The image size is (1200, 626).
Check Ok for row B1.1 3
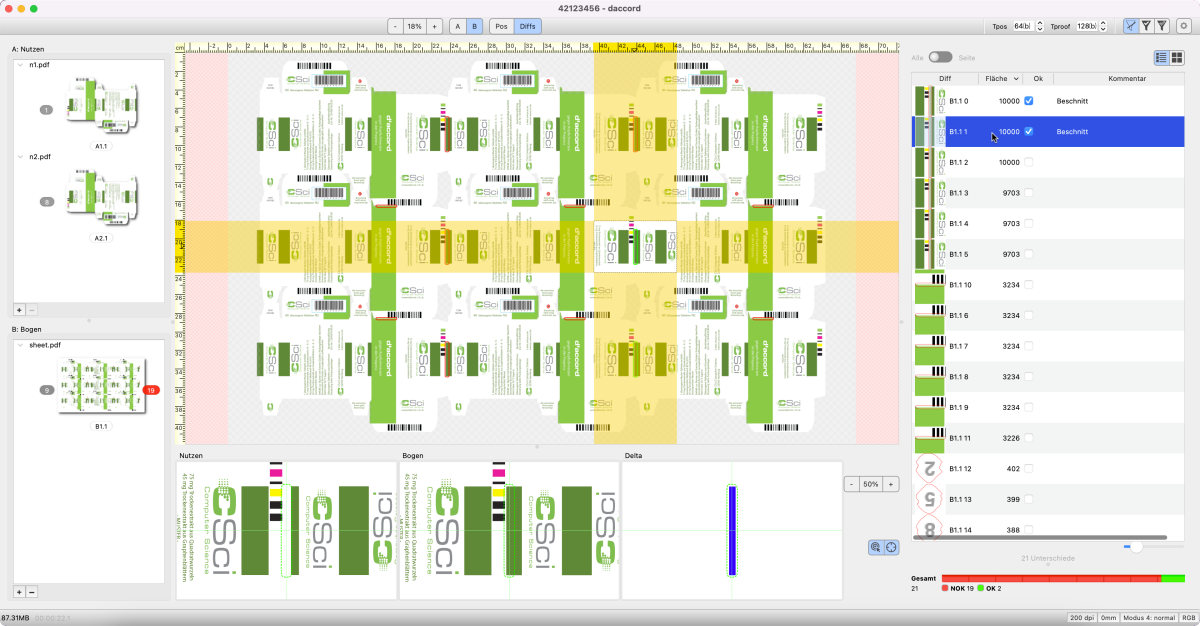point(1028,193)
